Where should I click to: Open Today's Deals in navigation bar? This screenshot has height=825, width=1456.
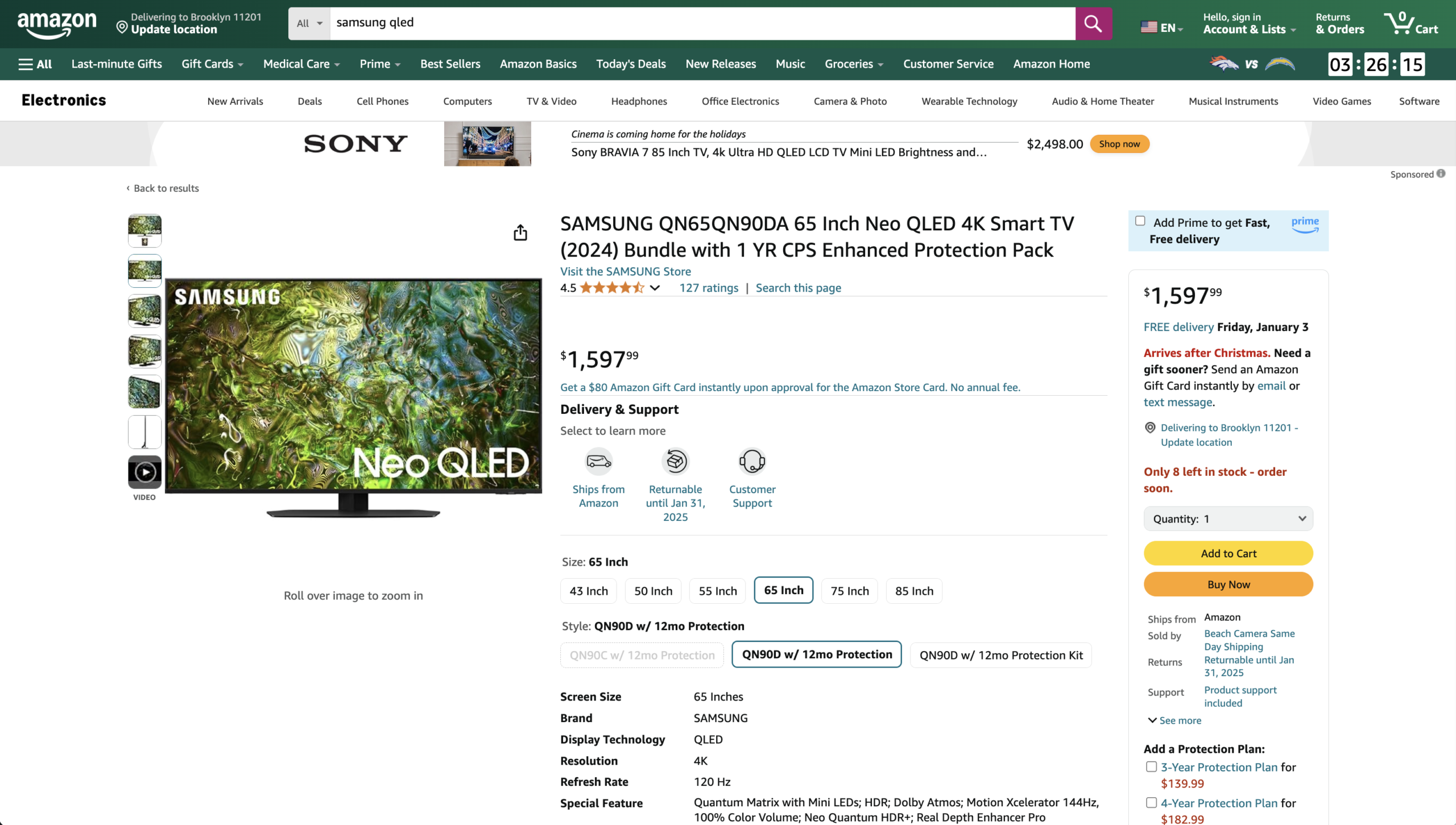pyautogui.click(x=631, y=64)
